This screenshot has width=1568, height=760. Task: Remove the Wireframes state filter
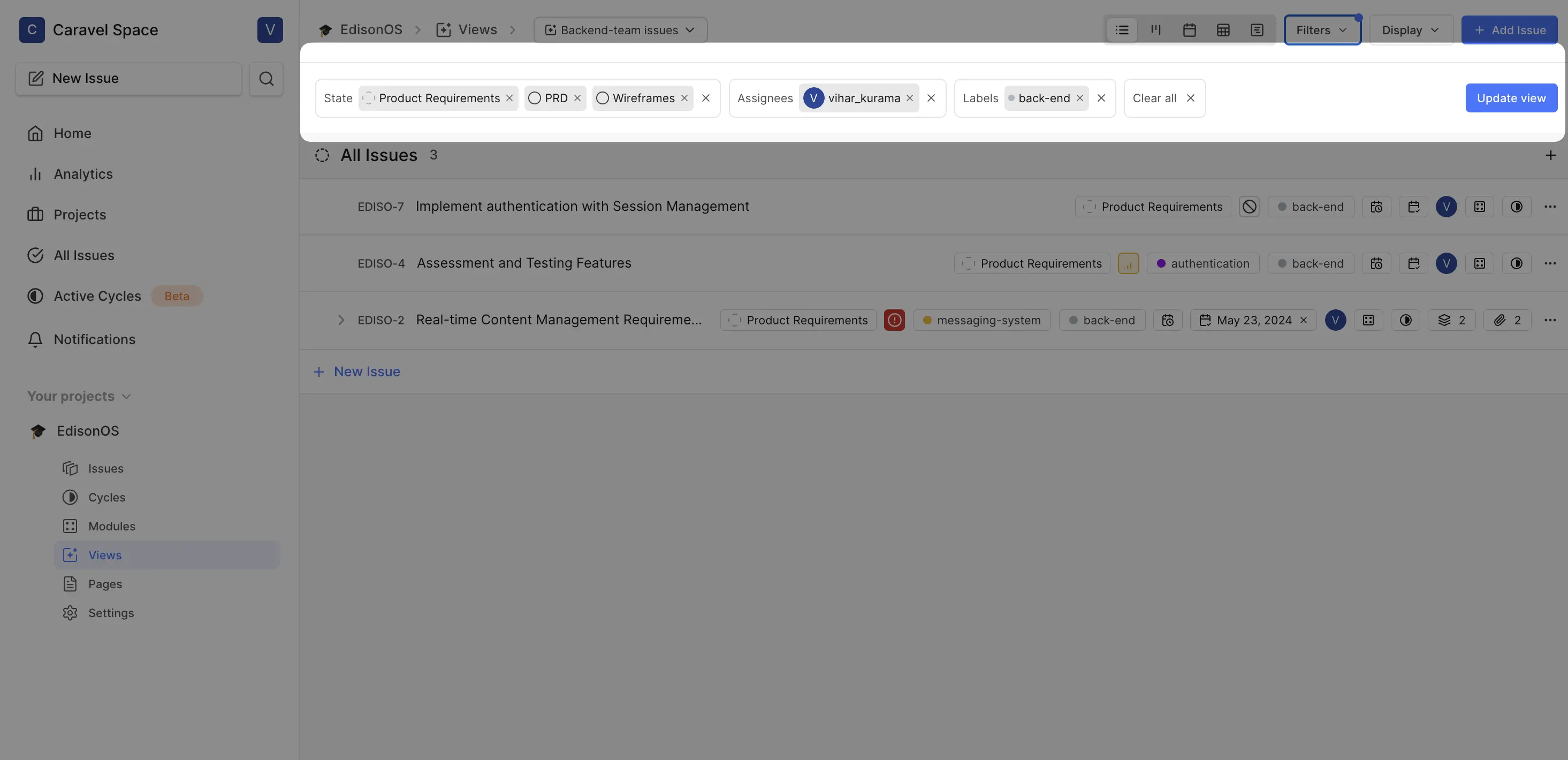click(684, 97)
